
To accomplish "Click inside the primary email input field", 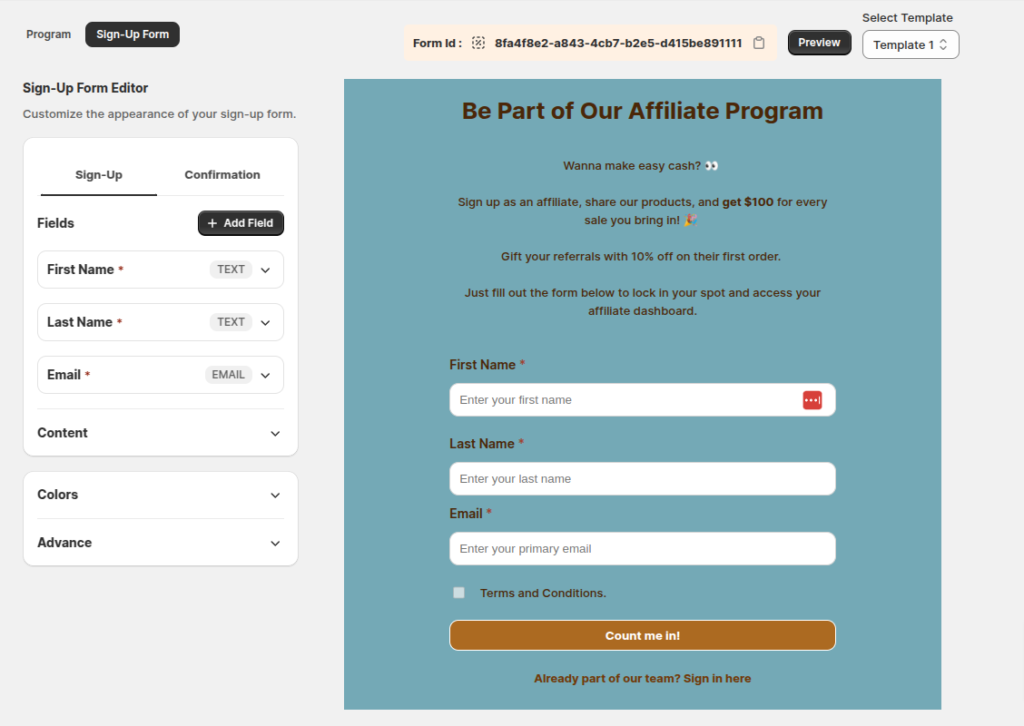I will pos(642,548).
